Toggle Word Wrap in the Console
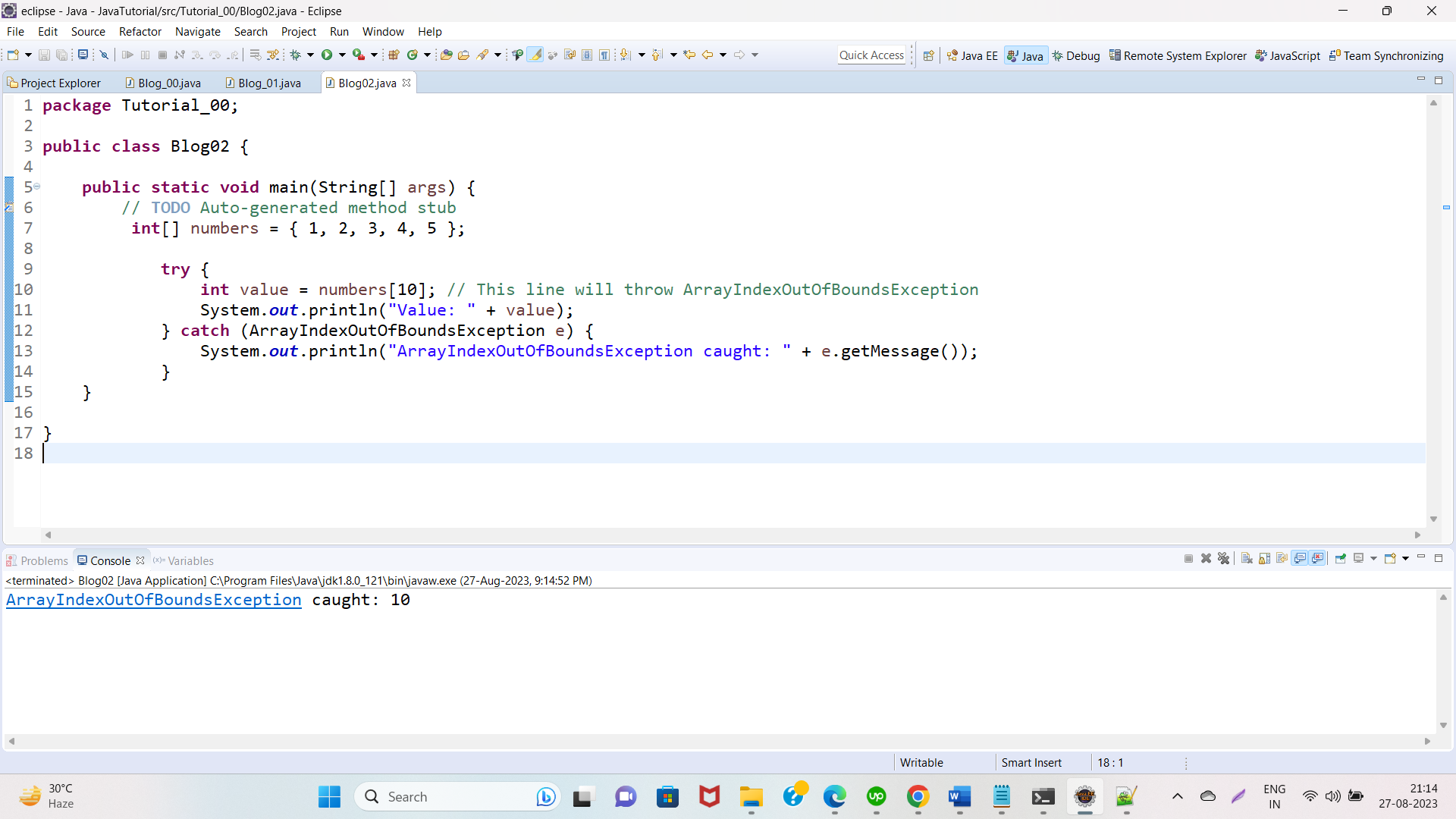The height and width of the screenshot is (819, 1456). pos(1282,558)
